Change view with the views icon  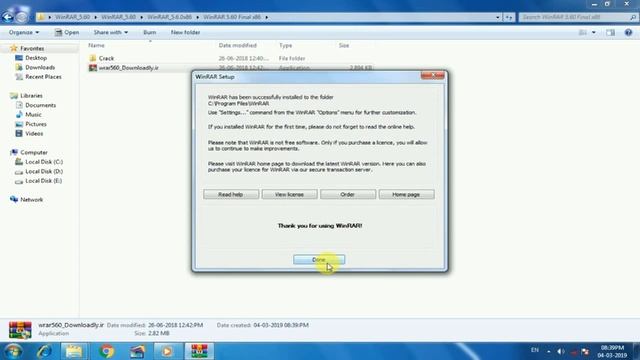pos(583,32)
